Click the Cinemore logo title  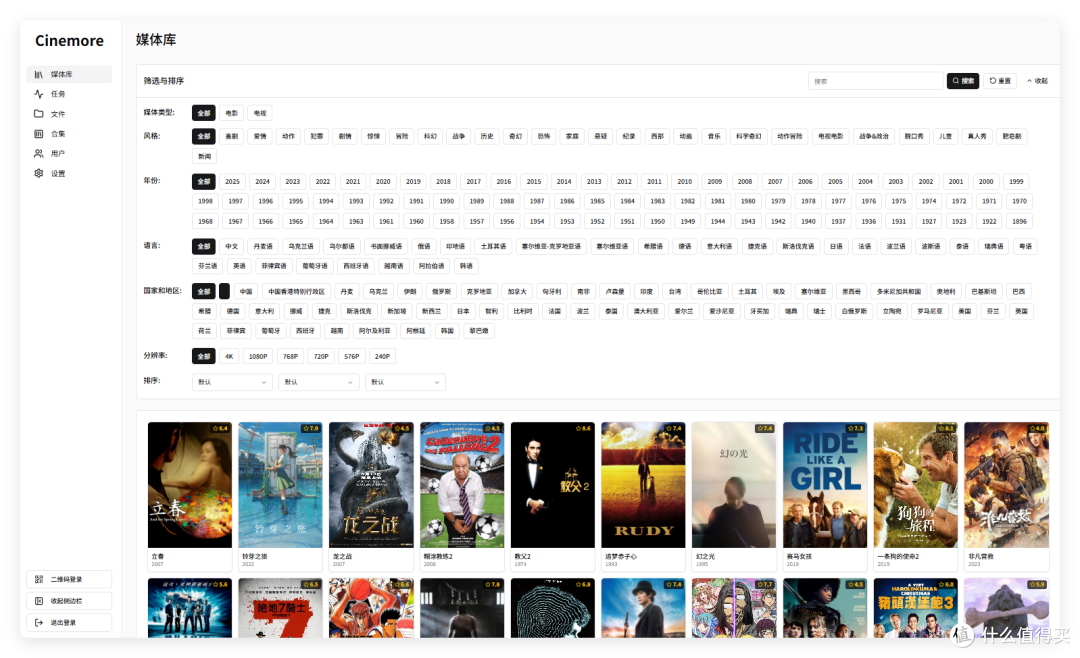70,41
